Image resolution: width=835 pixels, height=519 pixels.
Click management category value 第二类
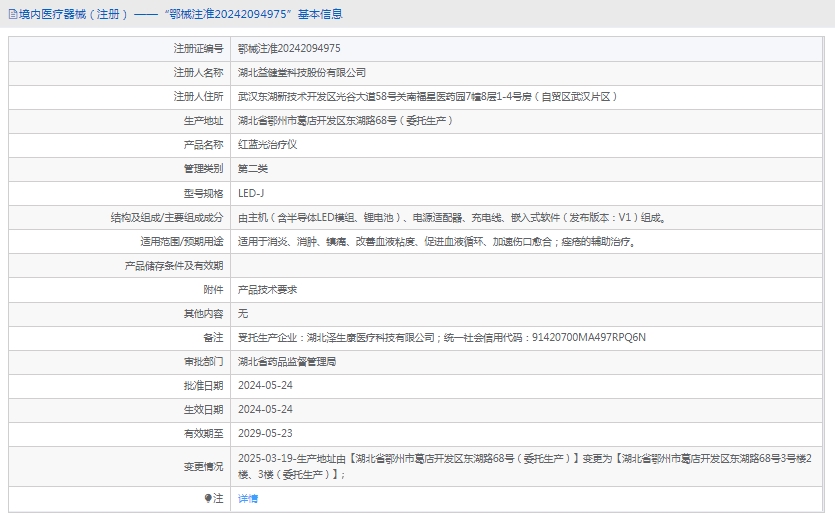click(252, 168)
